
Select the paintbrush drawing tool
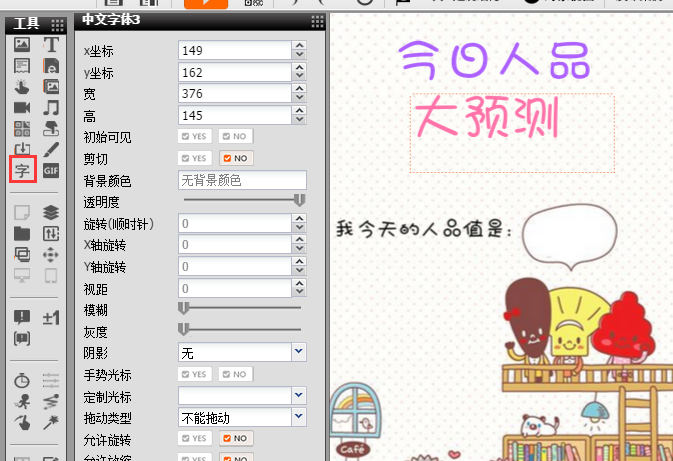click(x=51, y=149)
